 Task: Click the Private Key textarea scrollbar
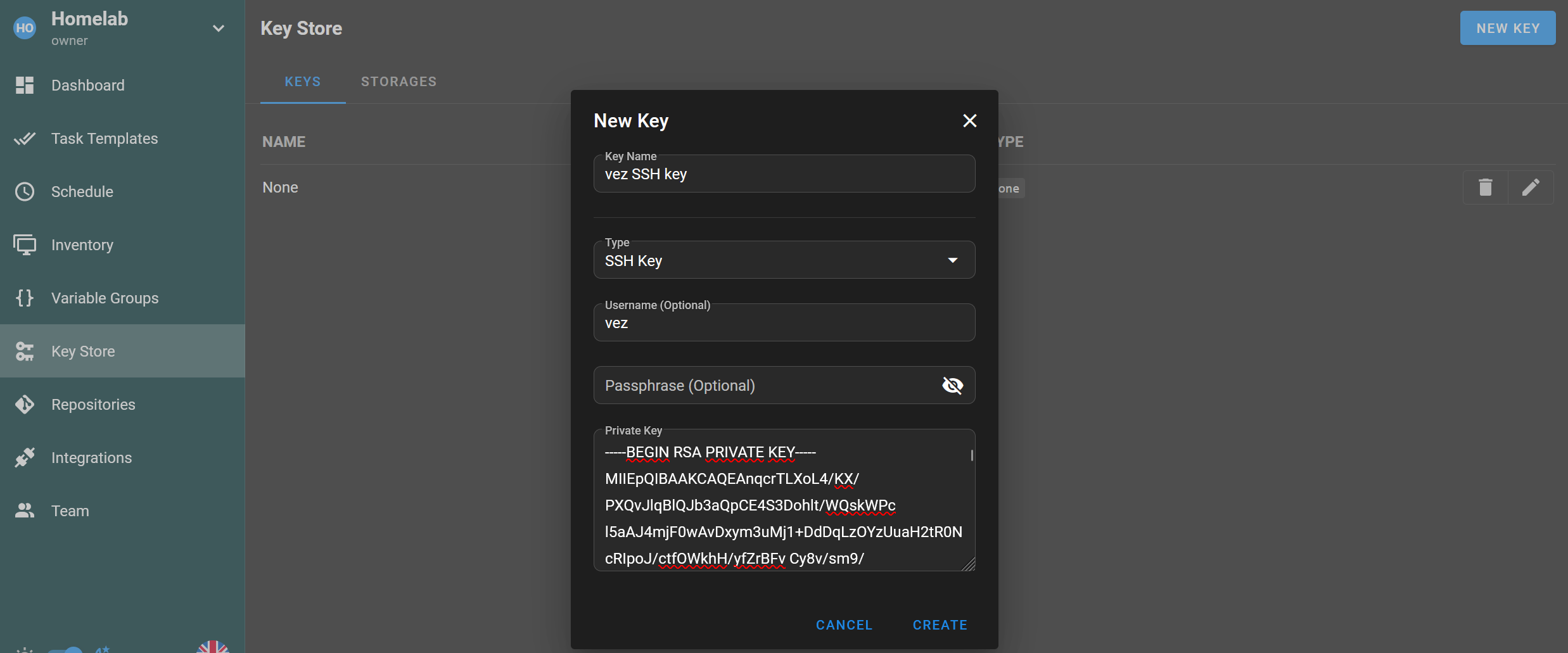[x=971, y=455]
